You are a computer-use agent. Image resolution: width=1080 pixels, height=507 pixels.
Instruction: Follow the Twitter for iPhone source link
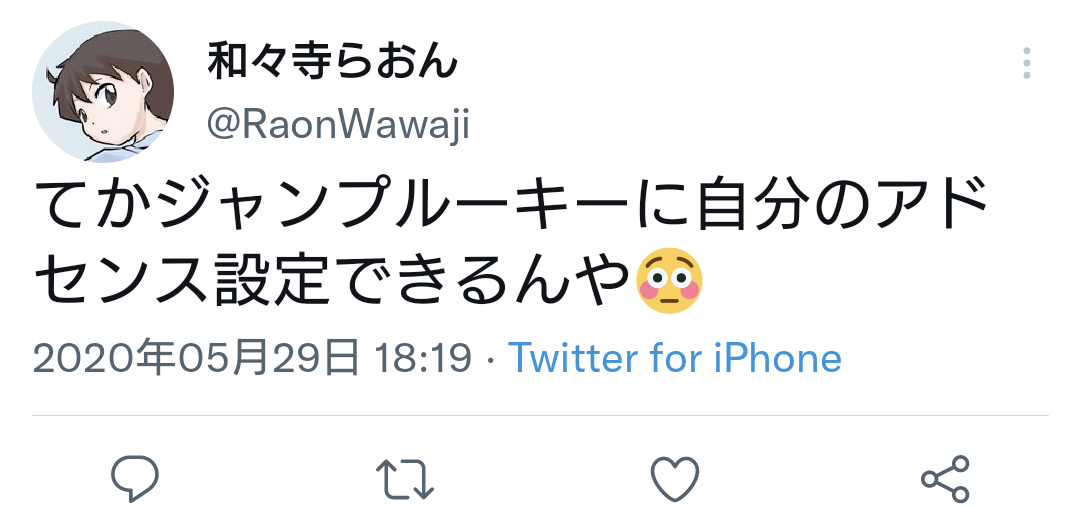pyautogui.click(x=675, y=358)
